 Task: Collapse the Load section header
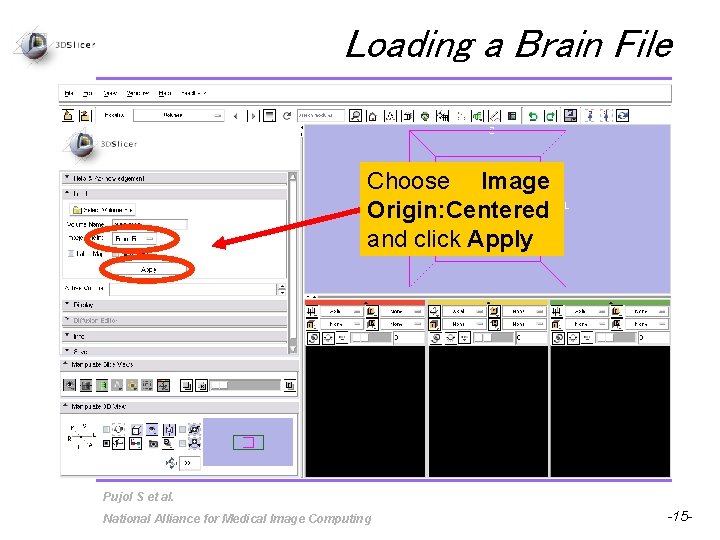(175, 193)
